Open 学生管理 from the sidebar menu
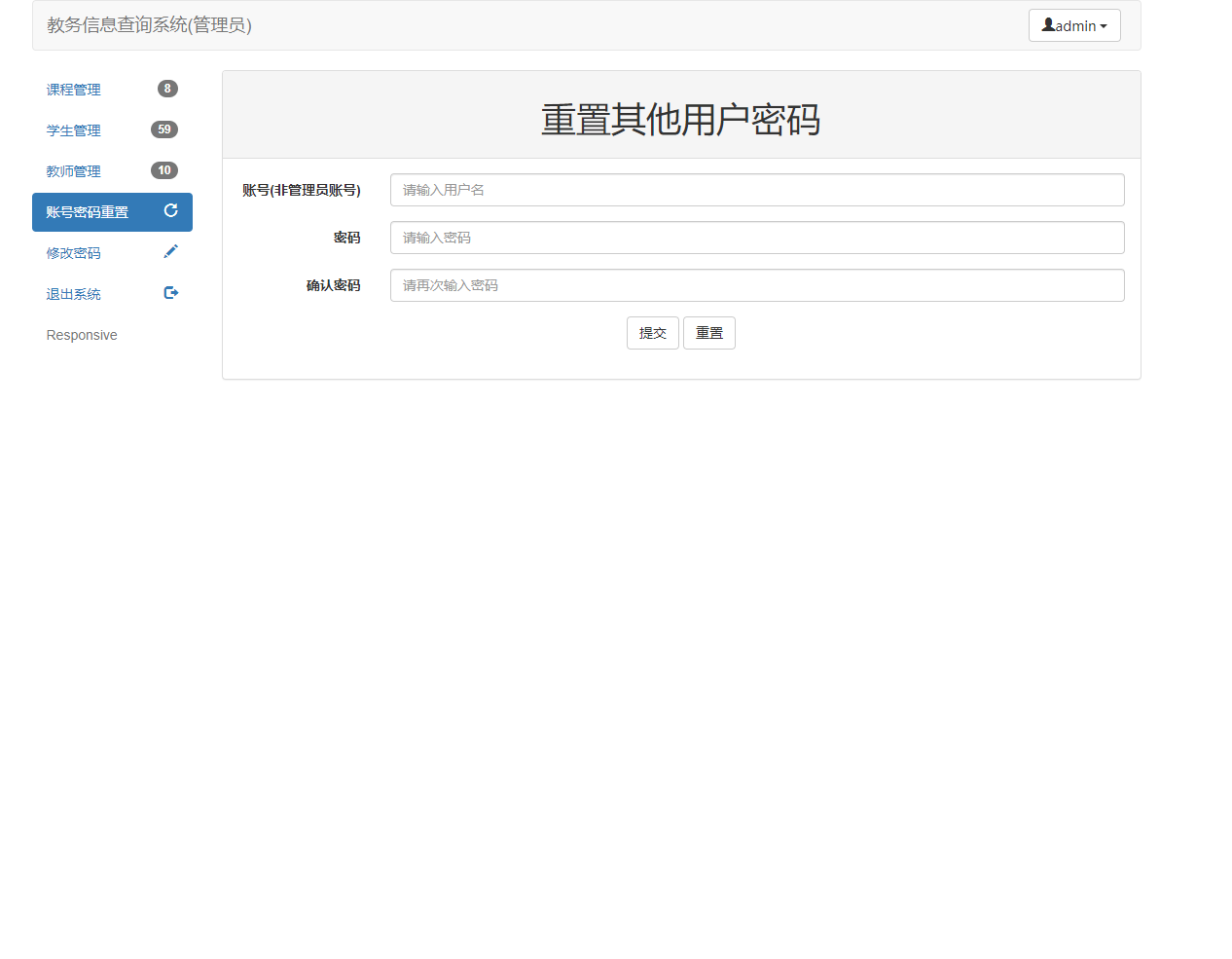The image size is (1232, 959). click(73, 129)
